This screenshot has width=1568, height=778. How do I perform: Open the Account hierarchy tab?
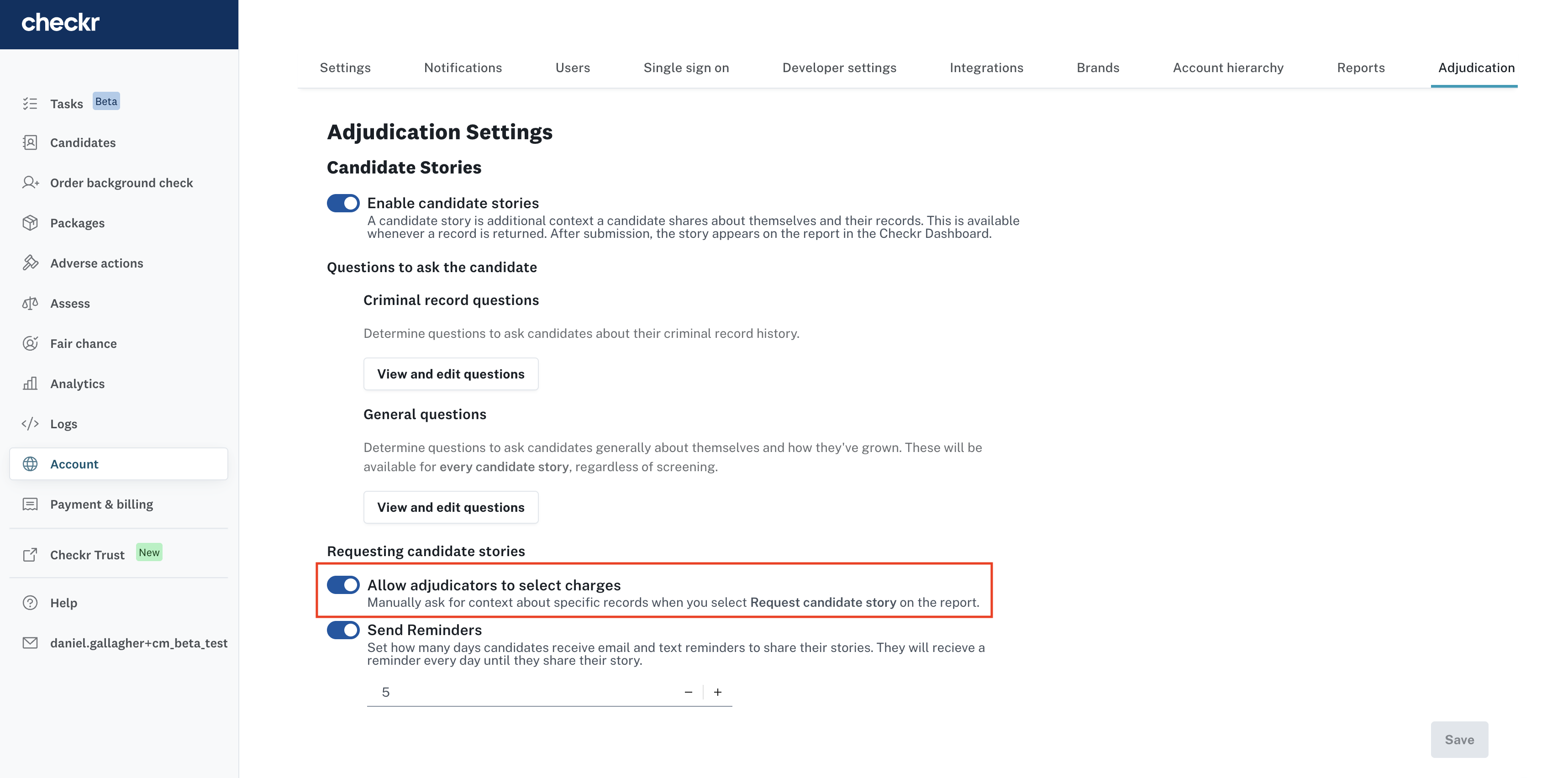point(1228,68)
